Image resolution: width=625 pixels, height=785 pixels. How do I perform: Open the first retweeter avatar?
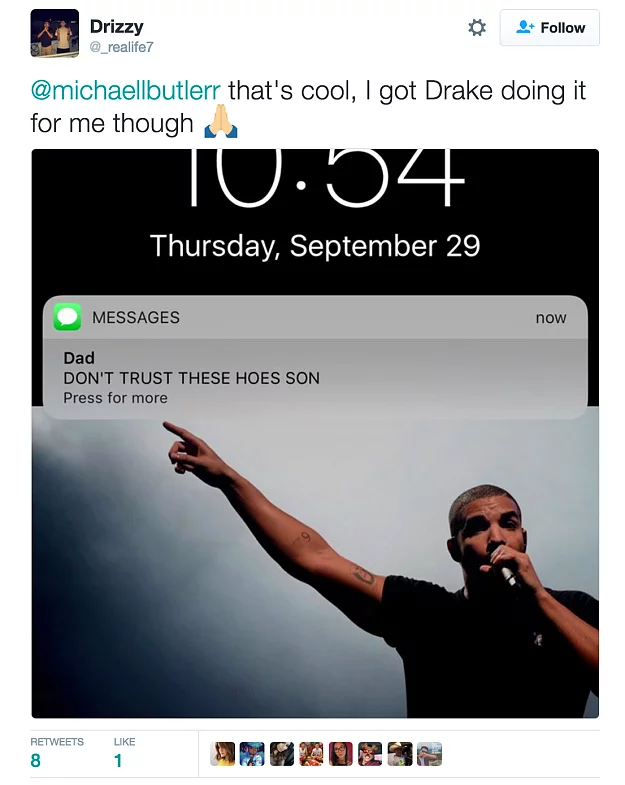pos(222,754)
